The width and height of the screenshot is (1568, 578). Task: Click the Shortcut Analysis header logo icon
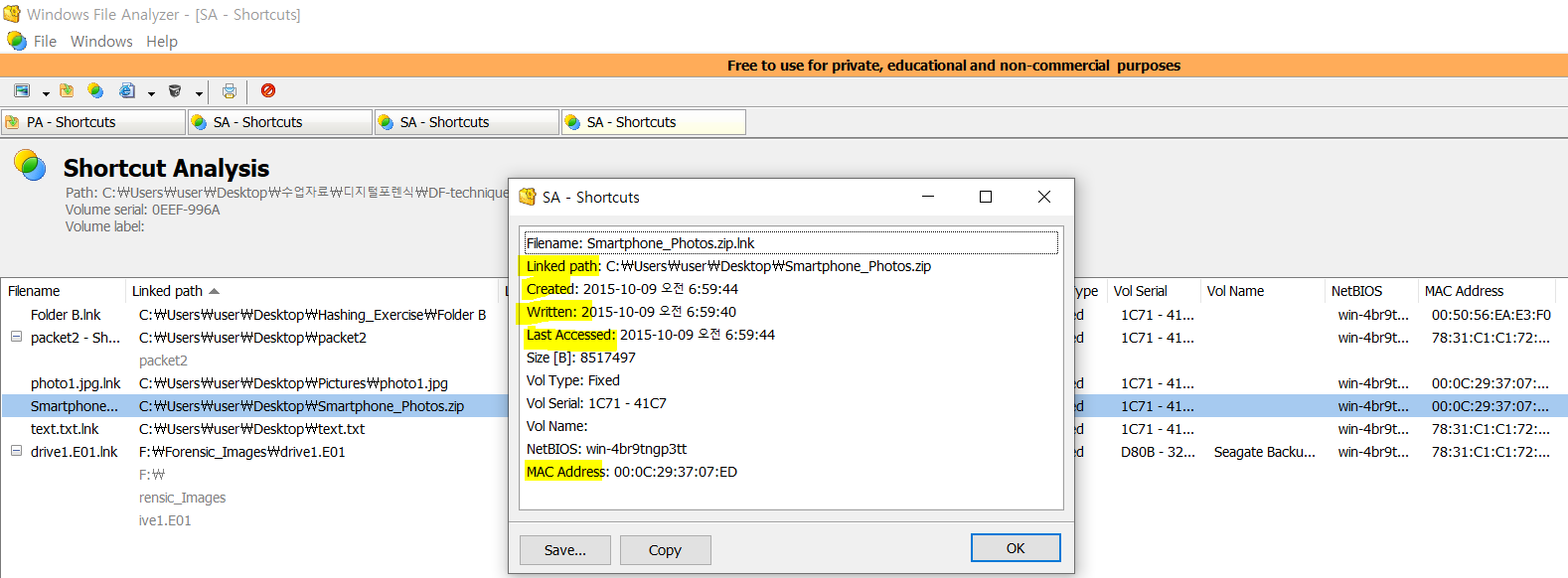[30, 166]
